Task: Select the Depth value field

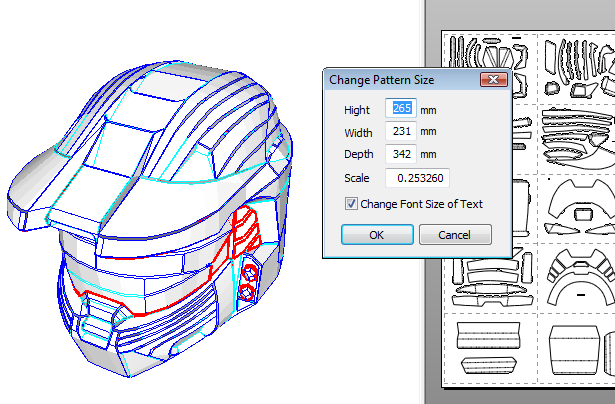Action: coord(401,154)
